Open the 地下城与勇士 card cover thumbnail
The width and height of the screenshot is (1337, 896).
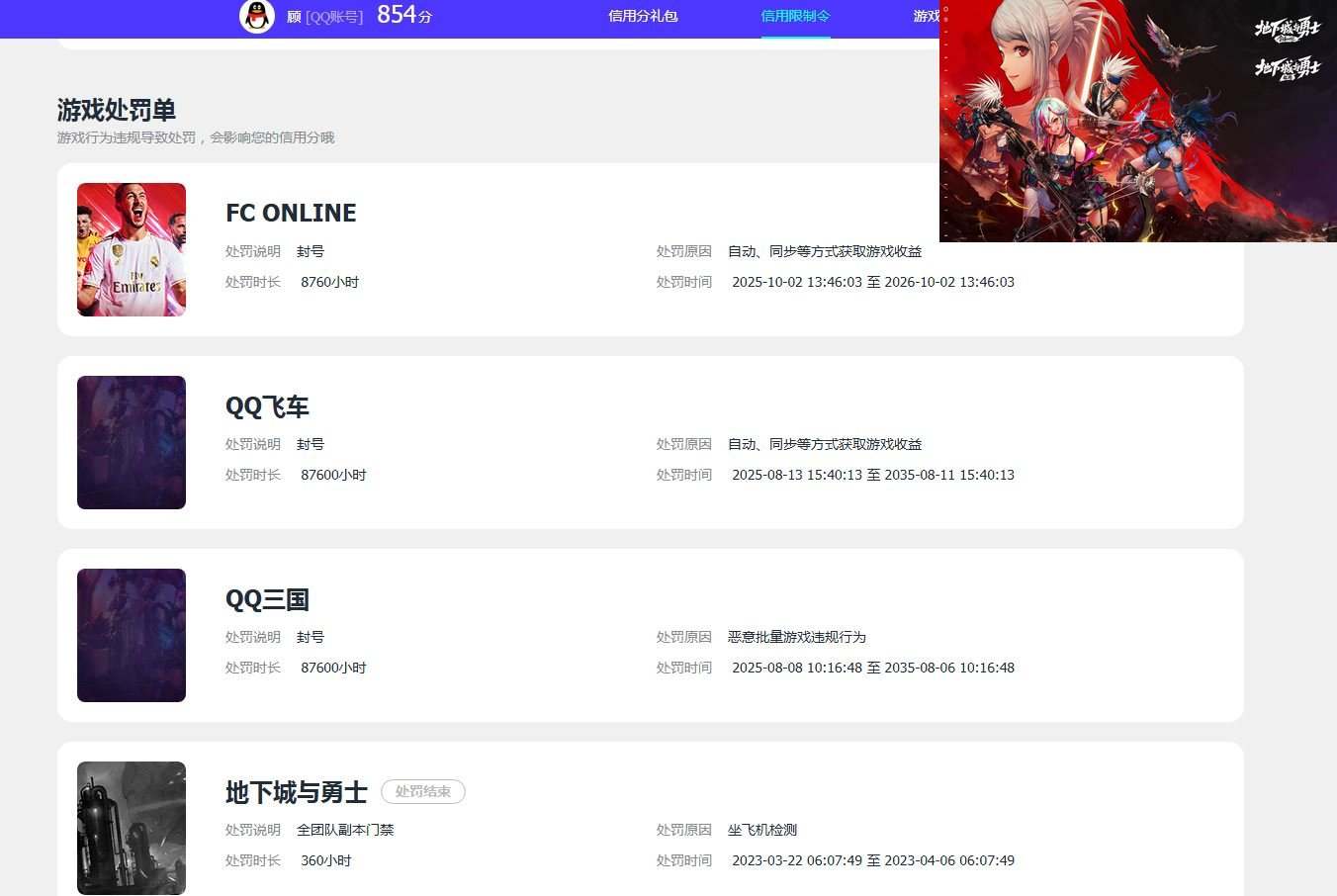pyautogui.click(x=132, y=828)
